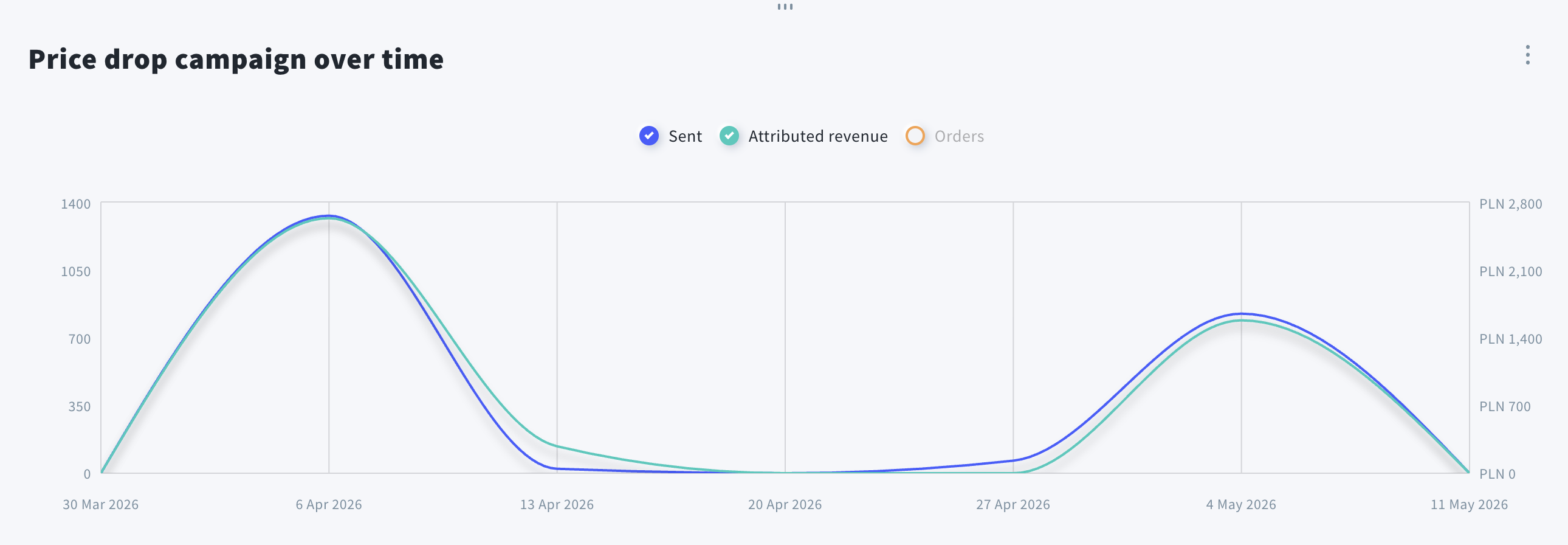The height and width of the screenshot is (545, 1568).
Task: Click the drag handle at top center
Action: click(x=785, y=7)
